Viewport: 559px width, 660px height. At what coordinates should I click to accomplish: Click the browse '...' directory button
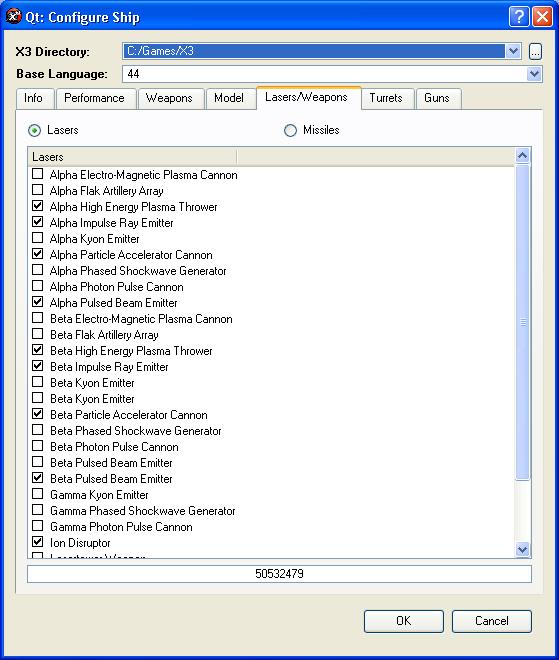(x=535, y=52)
